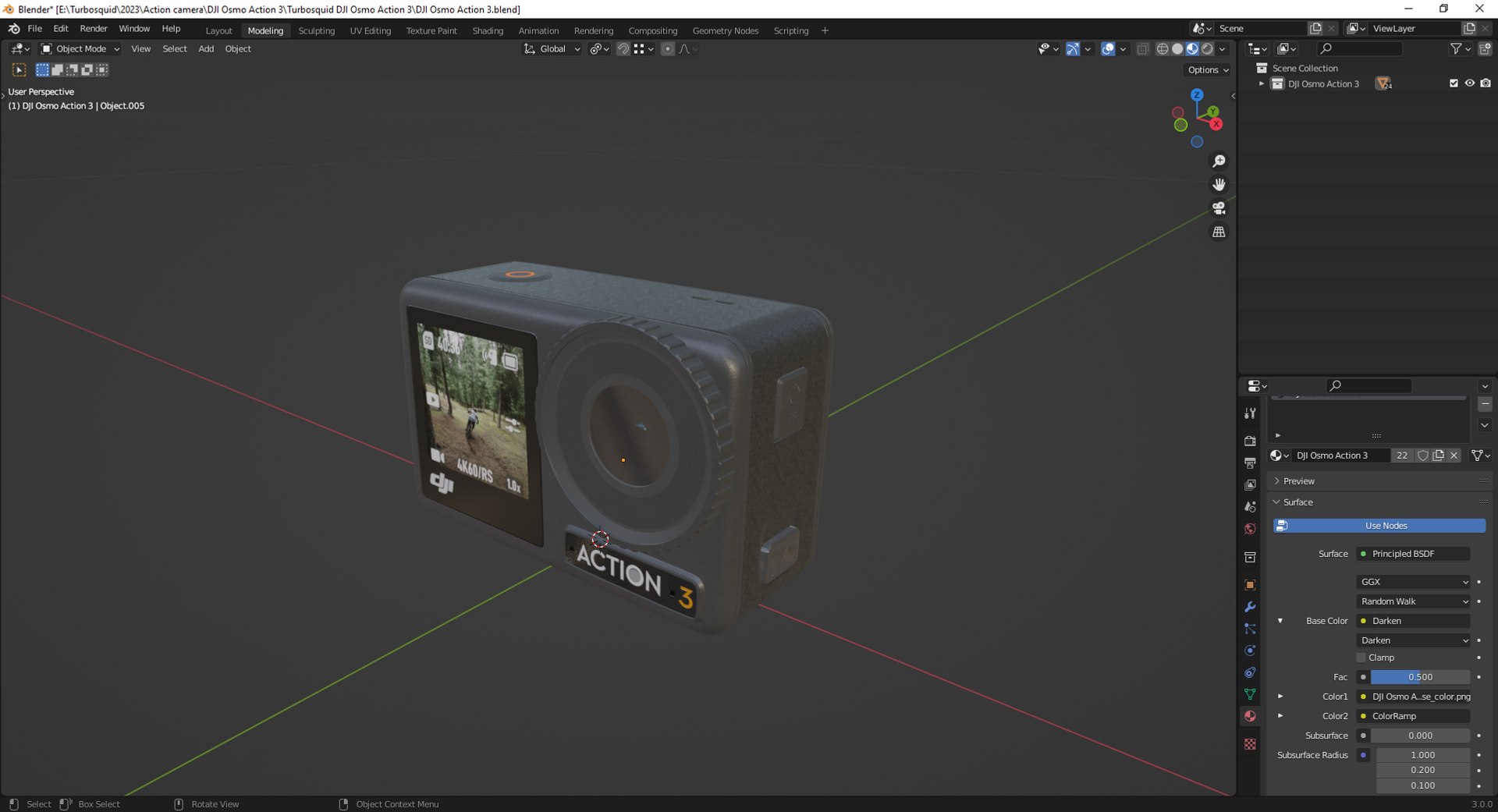Toggle viewport gizmos display
This screenshot has width=1498, height=812.
click(x=1073, y=49)
